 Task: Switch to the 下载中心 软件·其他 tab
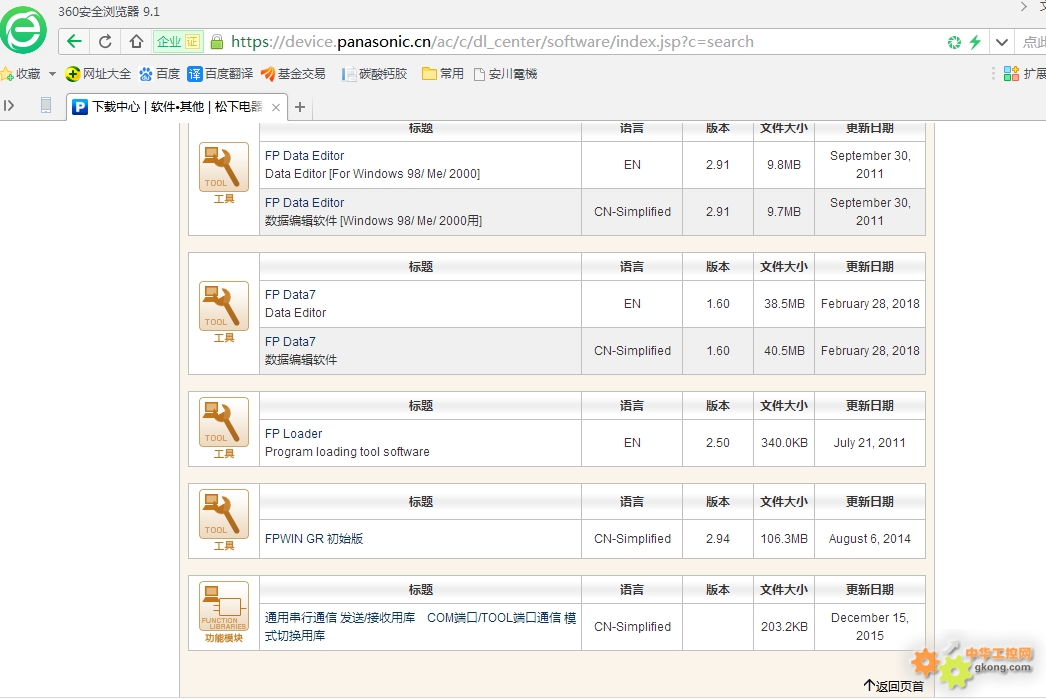[x=177, y=107]
